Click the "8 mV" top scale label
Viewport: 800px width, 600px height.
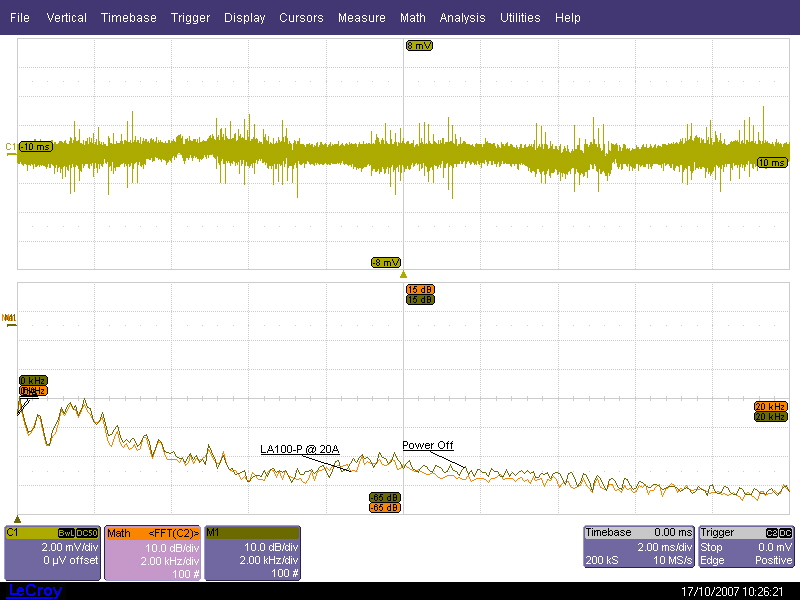pyautogui.click(x=419, y=46)
